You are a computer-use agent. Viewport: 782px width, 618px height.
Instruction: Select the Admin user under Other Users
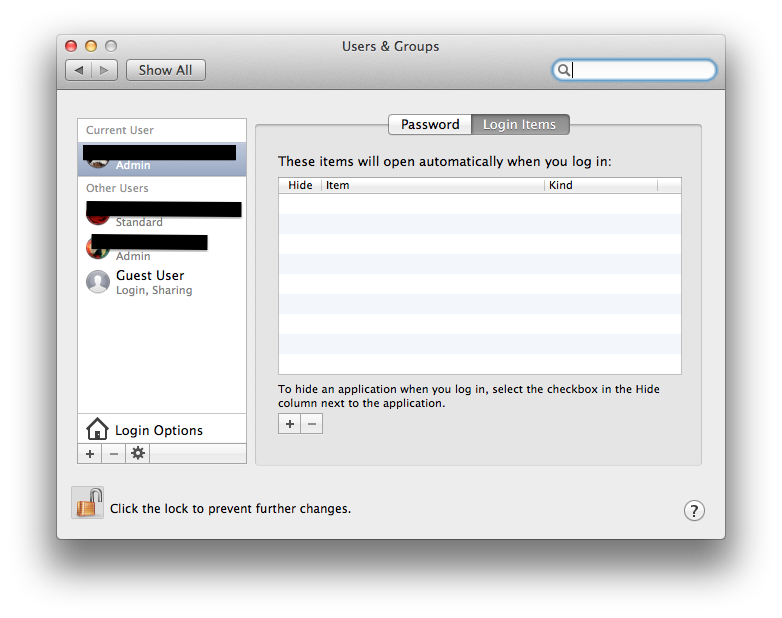161,249
